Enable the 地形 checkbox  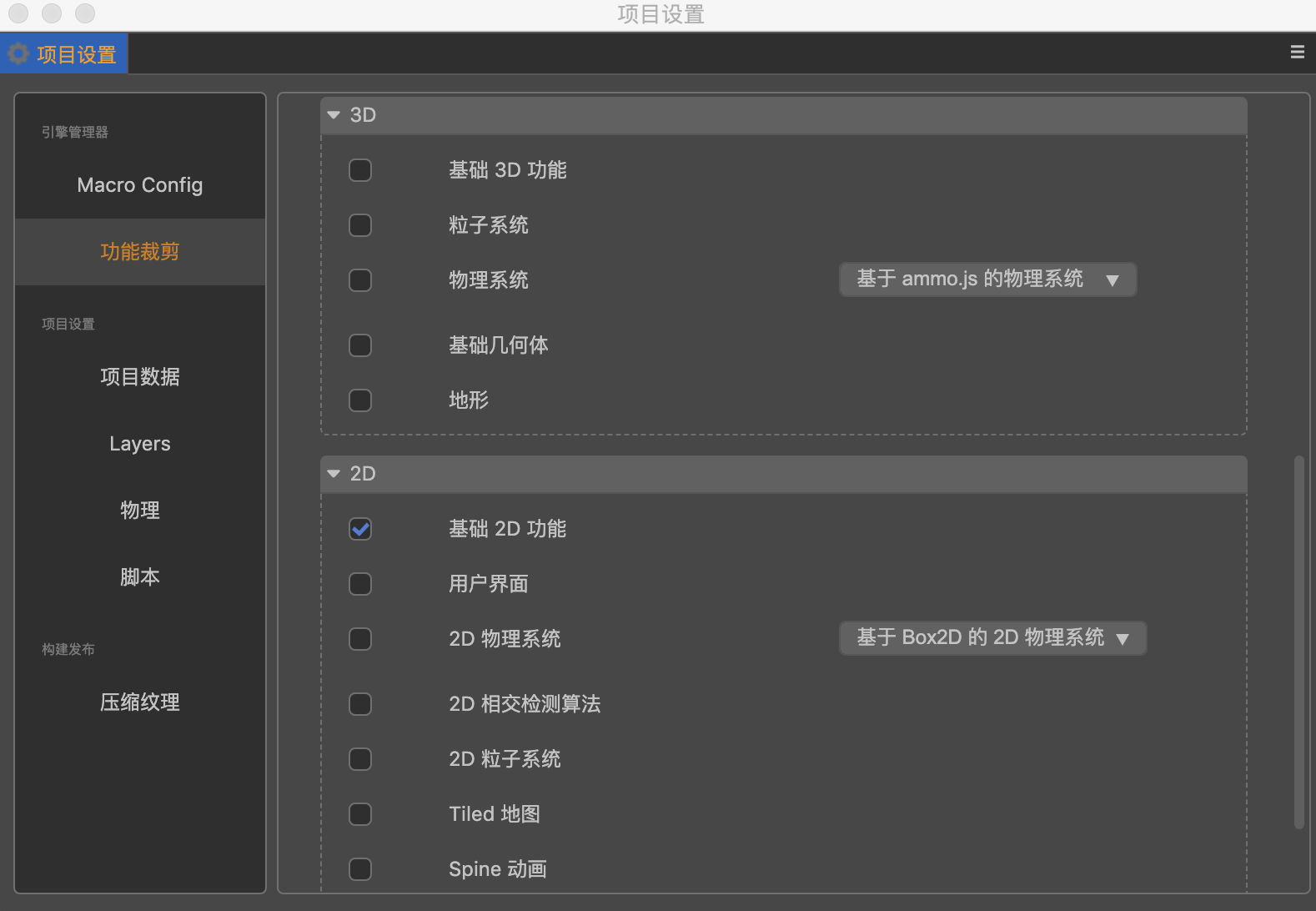coord(360,400)
